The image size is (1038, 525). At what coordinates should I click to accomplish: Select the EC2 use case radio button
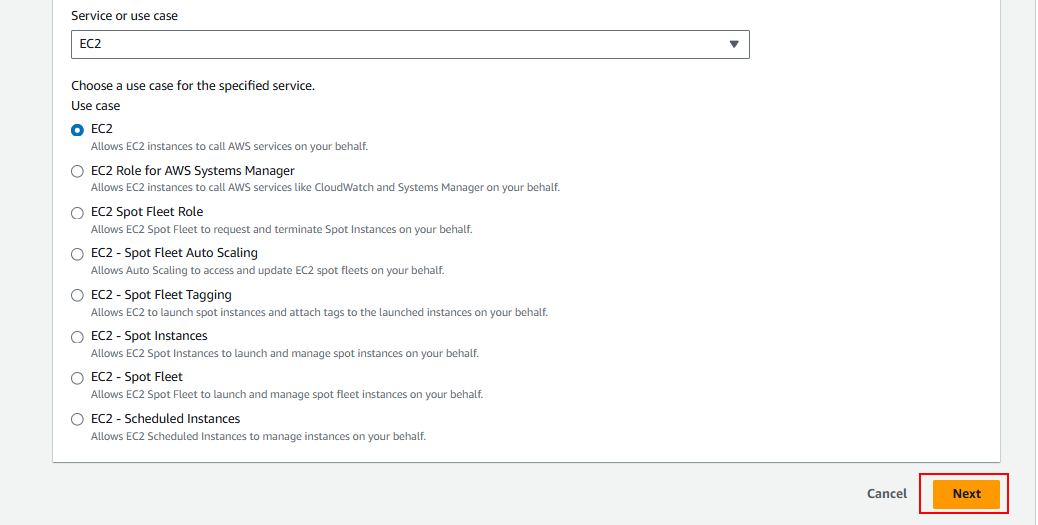pyautogui.click(x=77, y=130)
